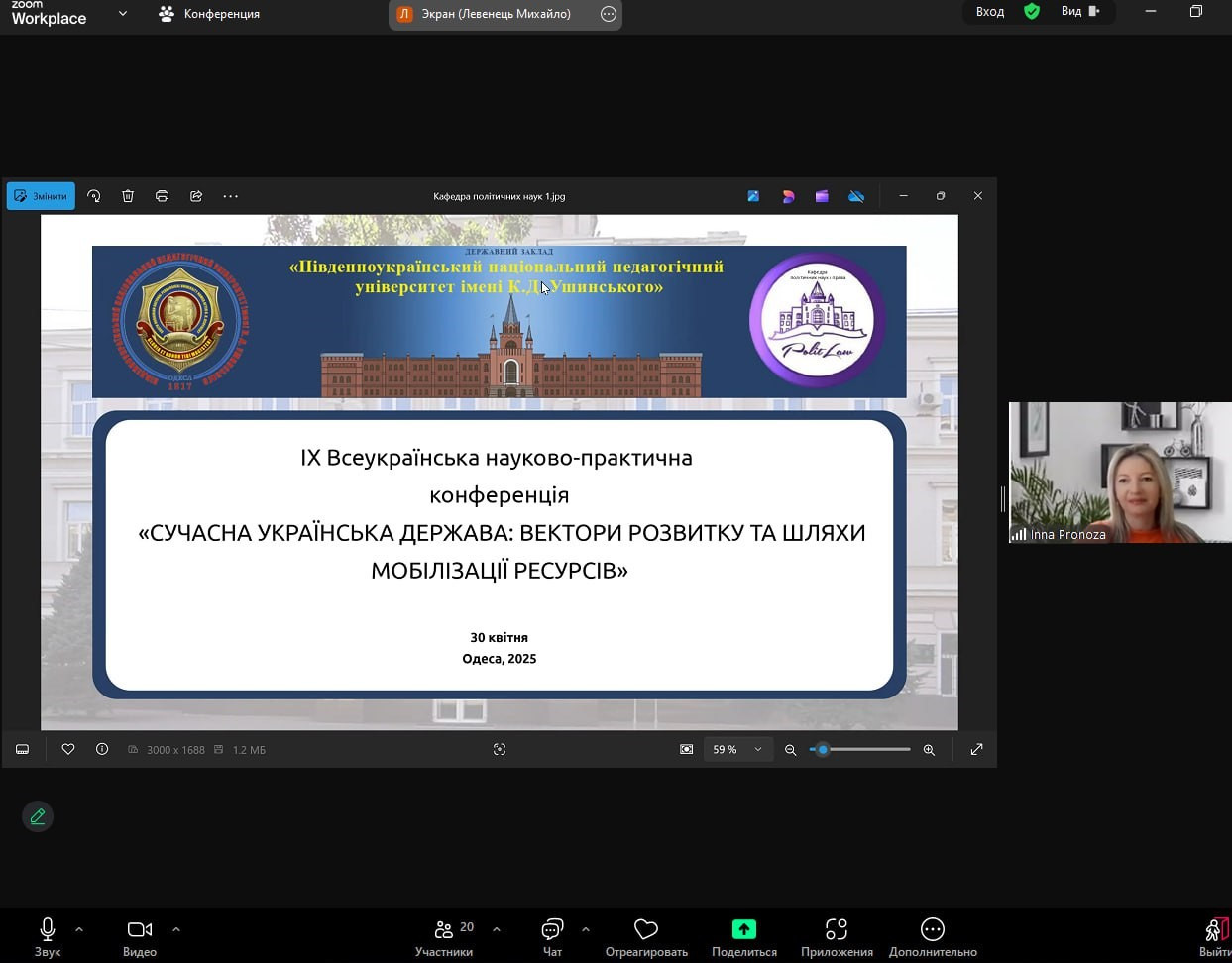Click the green Поделиться share screen icon
Image resolution: width=1232 pixels, height=963 pixels.
point(743,929)
